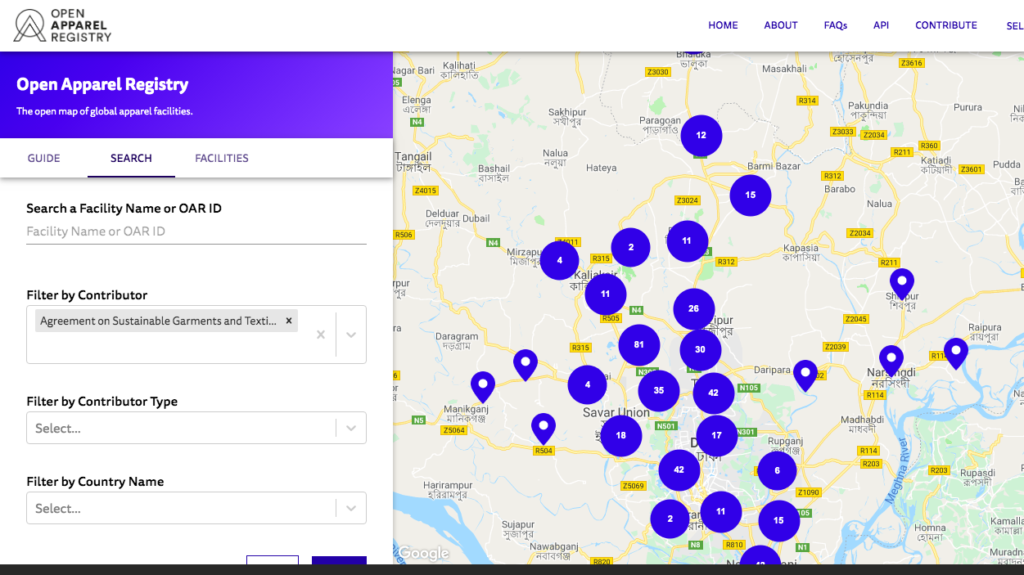Click the cluster marker showing 17

(x=716, y=435)
